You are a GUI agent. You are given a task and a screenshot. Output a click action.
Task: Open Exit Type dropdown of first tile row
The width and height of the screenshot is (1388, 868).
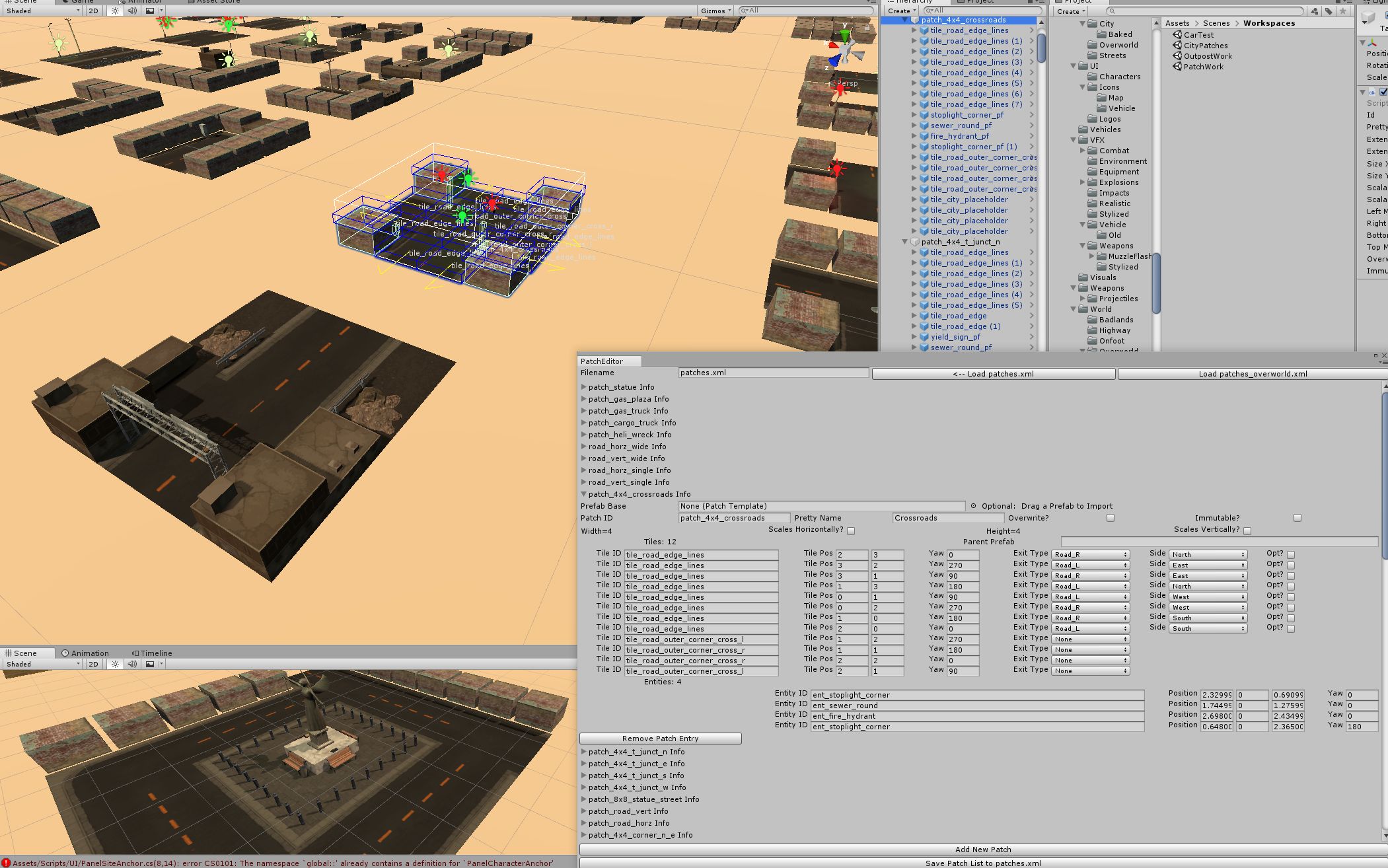[x=1090, y=555]
